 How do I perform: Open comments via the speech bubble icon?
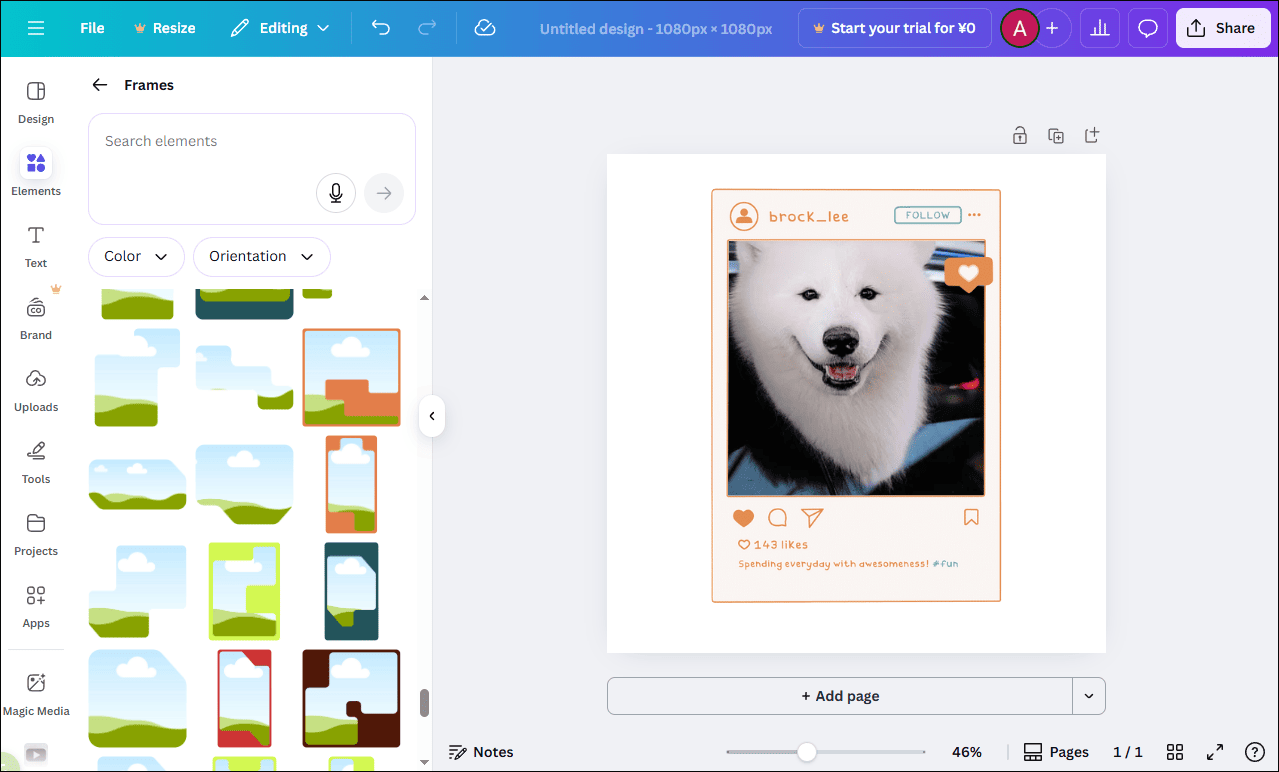click(x=1147, y=28)
